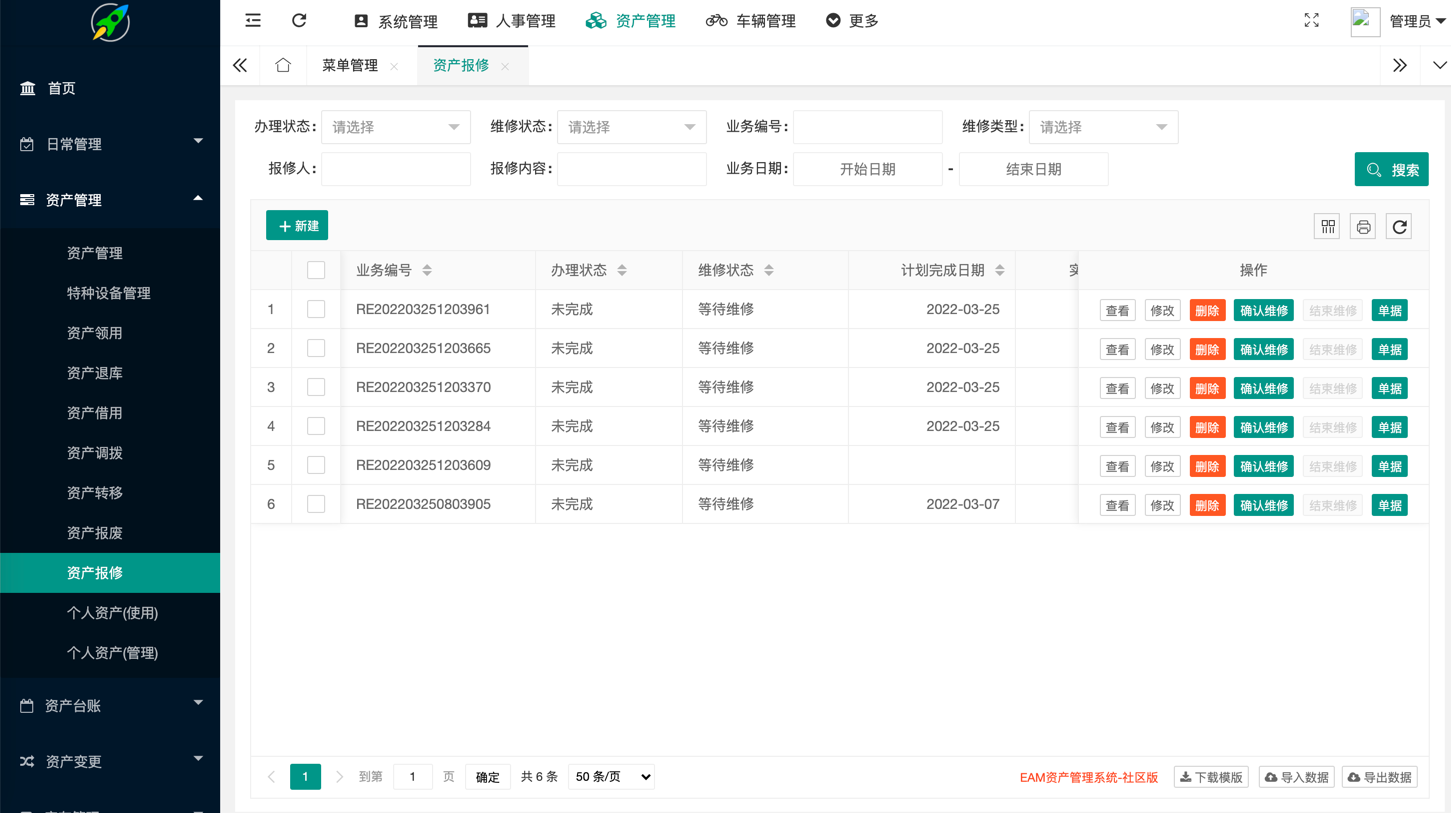
Task: Sort by 业务编号 column sort arrows
Action: tap(427, 270)
